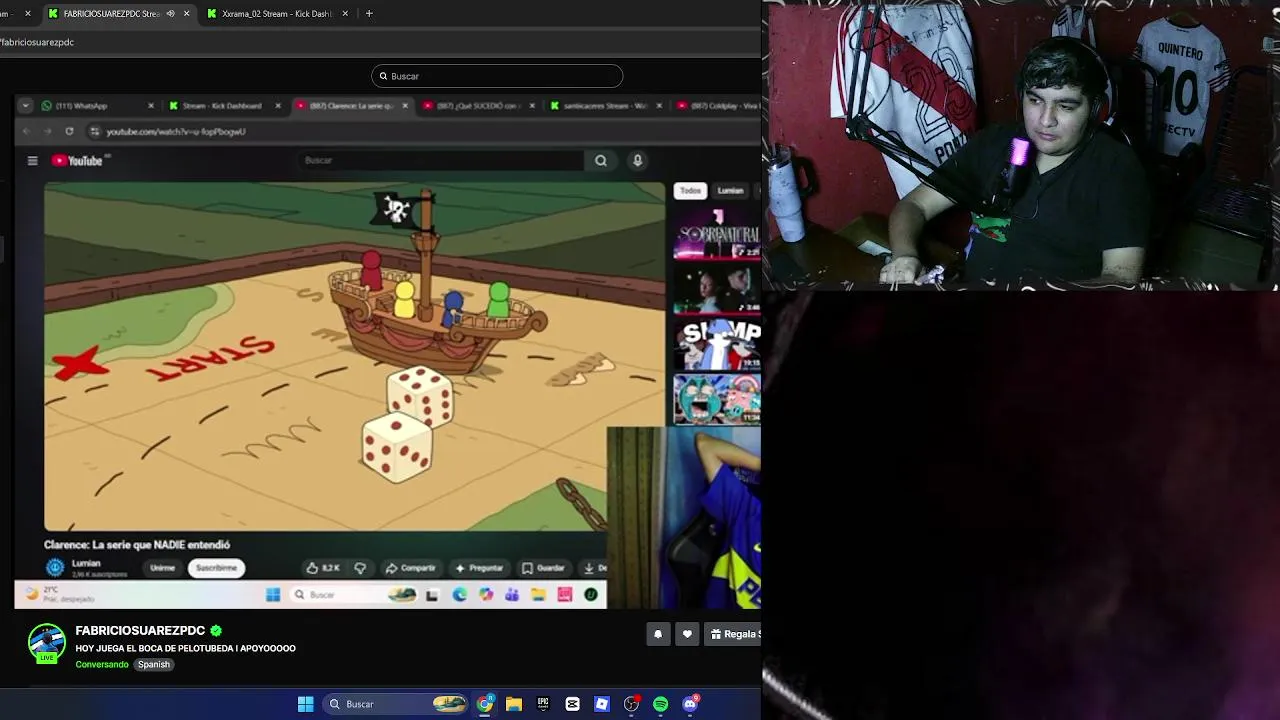Close the Clarence: La serie YouTube tab

point(405,106)
